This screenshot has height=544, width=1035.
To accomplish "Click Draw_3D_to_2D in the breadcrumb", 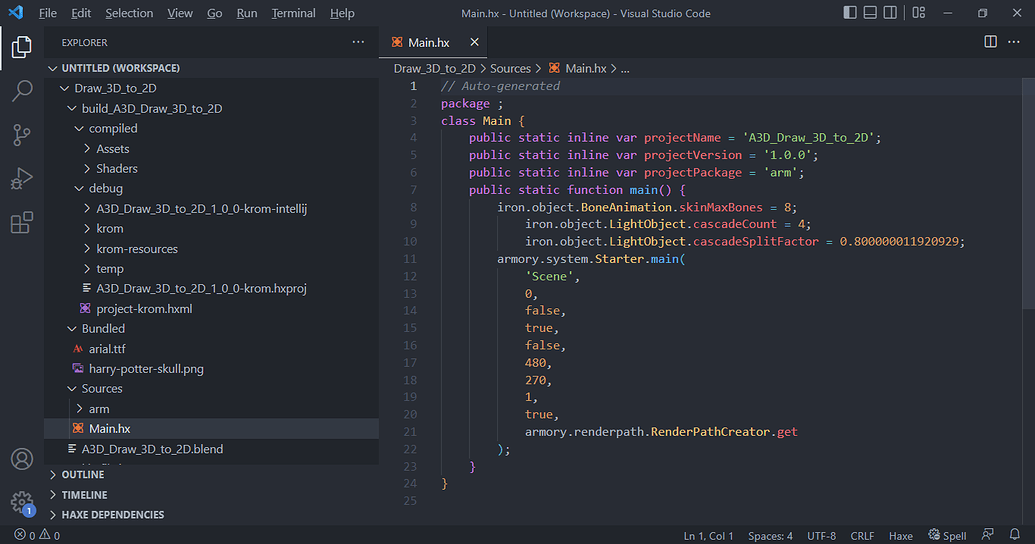I will pyautogui.click(x=434, y=68).
